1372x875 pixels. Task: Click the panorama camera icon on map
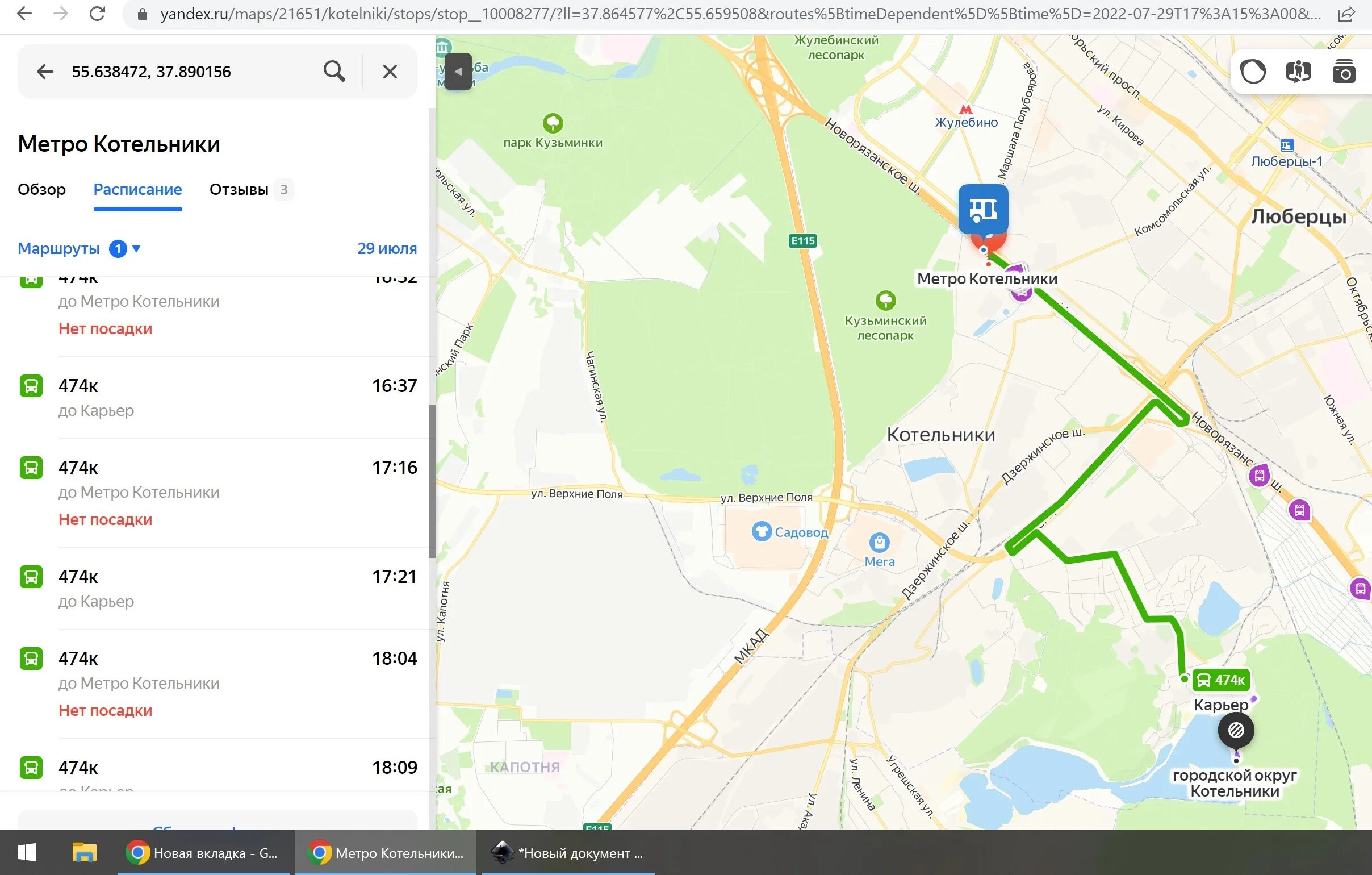tap(1344, 72)
